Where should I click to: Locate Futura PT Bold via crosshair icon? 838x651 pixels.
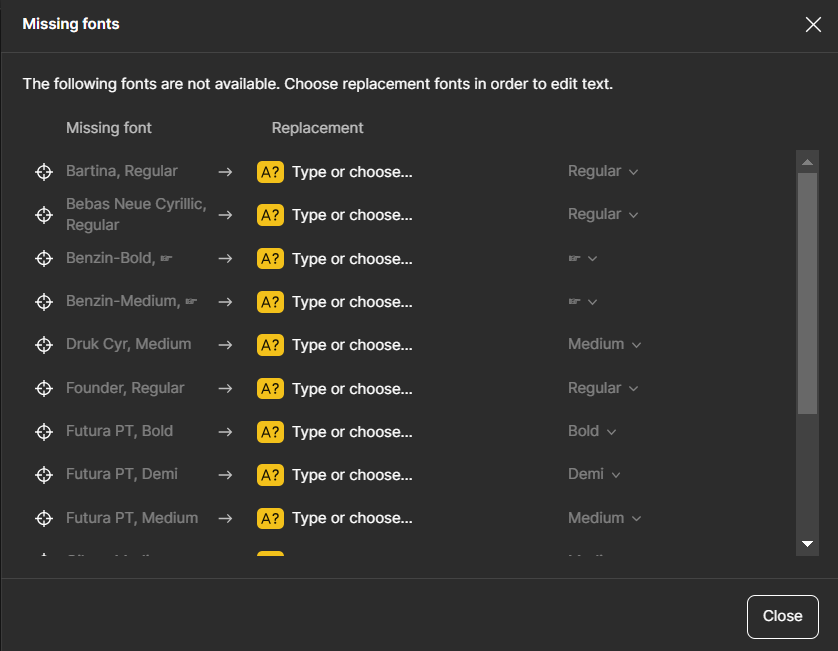pos(44,432)
